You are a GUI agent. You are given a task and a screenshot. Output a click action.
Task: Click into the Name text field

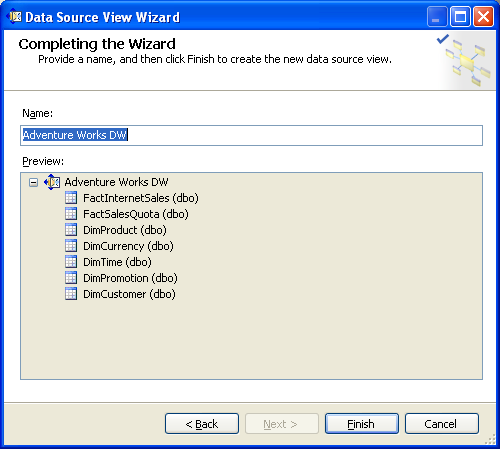251,135
